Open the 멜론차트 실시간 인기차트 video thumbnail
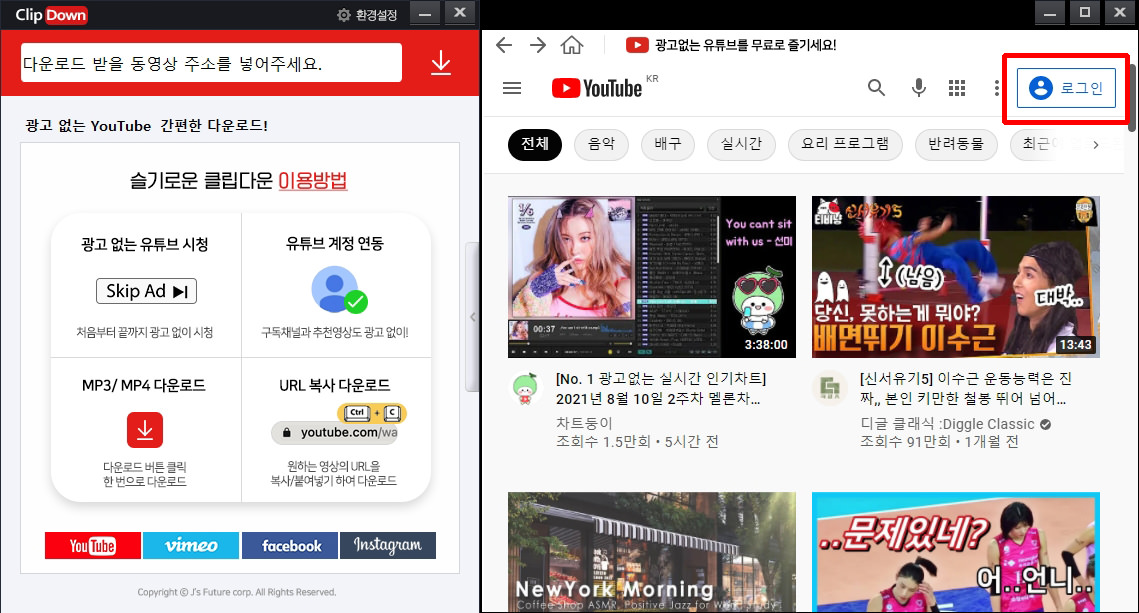Screen dimensions: 1139x613 pyautogui.click(x=652, y=277)
